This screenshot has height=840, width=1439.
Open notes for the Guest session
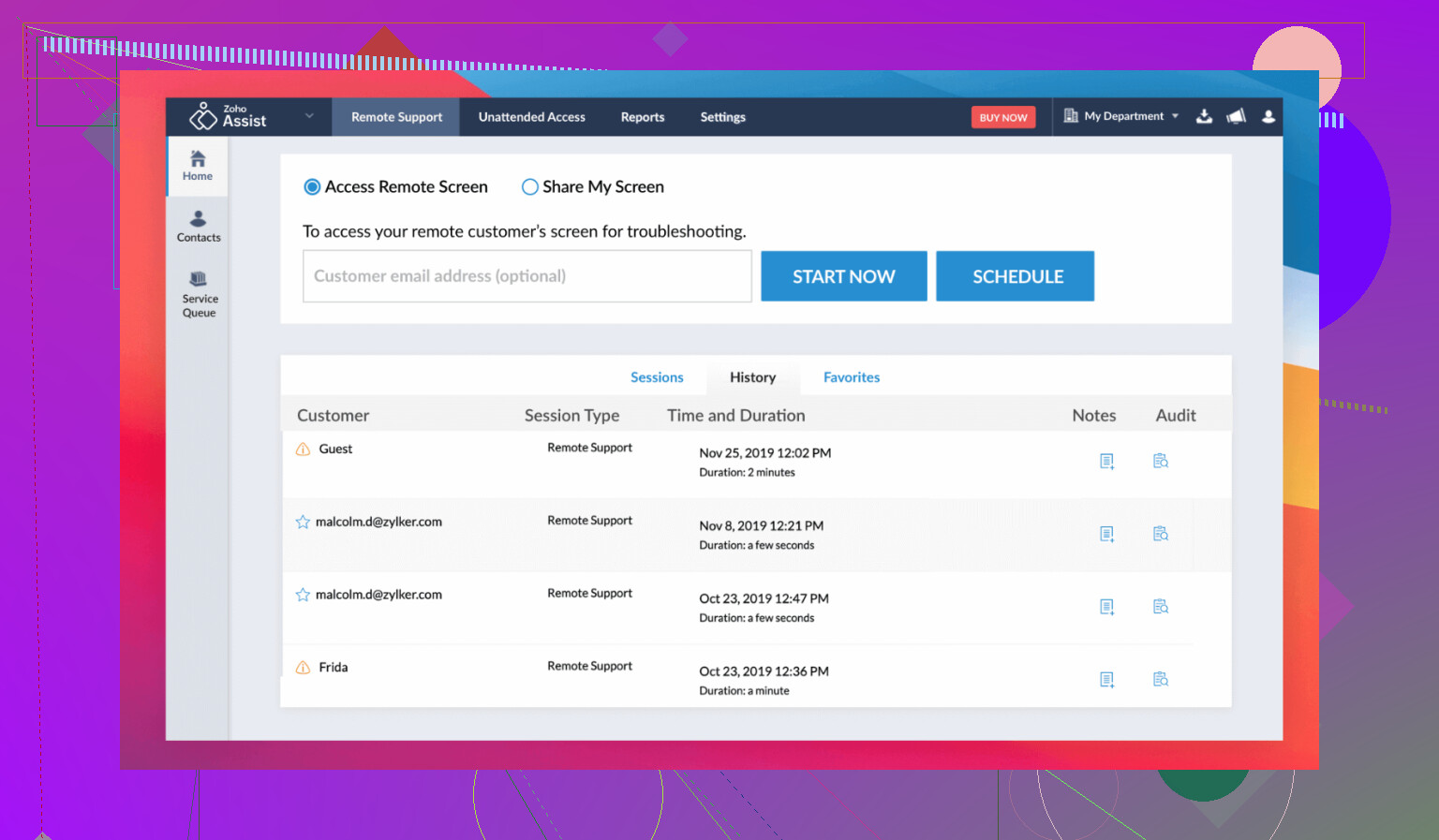pos(1106,461)
